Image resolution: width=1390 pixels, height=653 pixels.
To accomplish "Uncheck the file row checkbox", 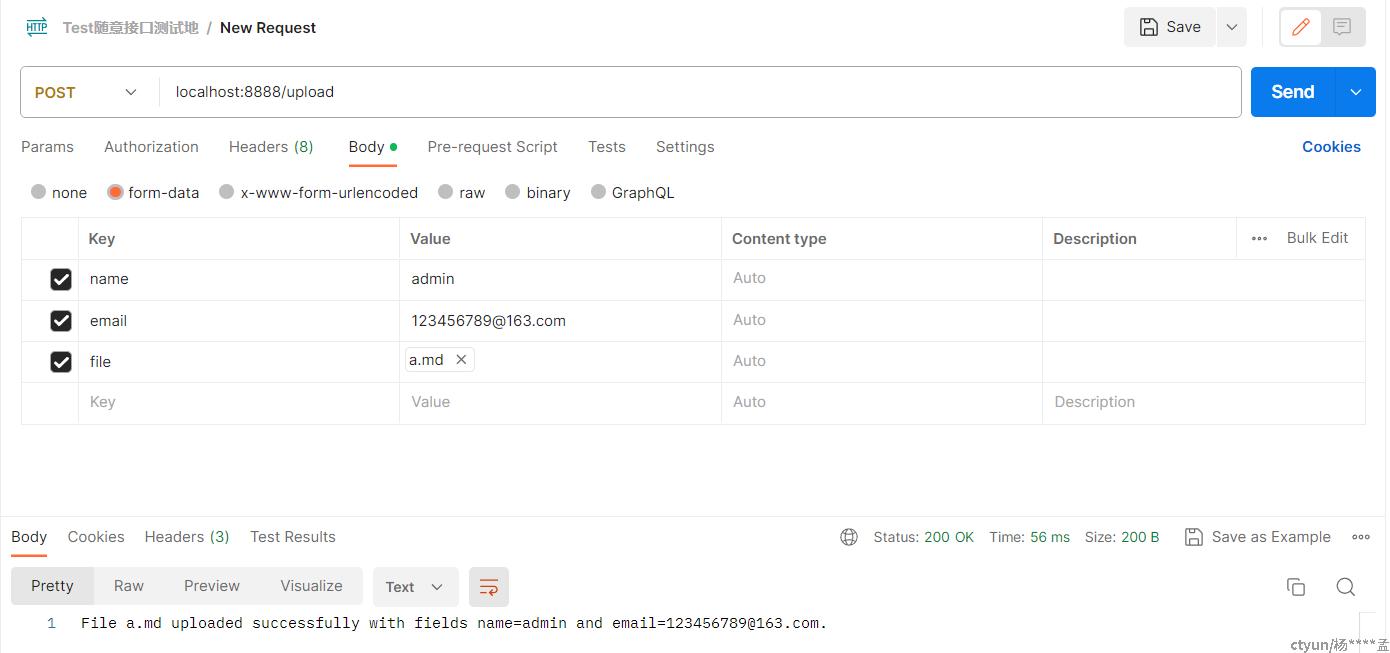I will pos(61,361).
